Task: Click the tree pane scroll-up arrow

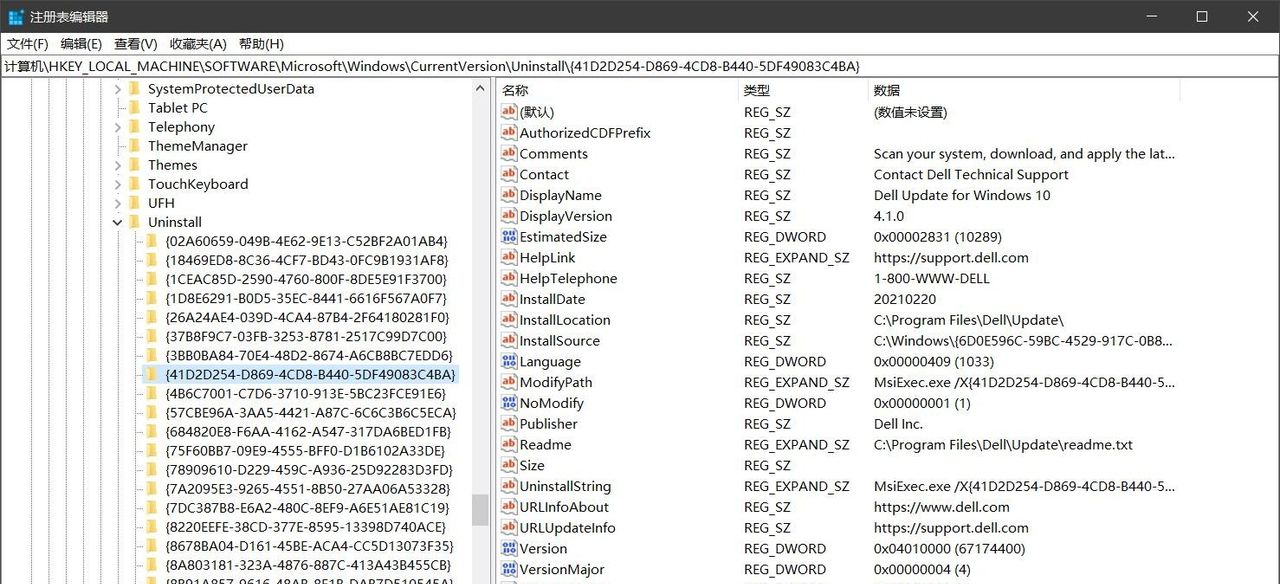Action: coord(481,88)
